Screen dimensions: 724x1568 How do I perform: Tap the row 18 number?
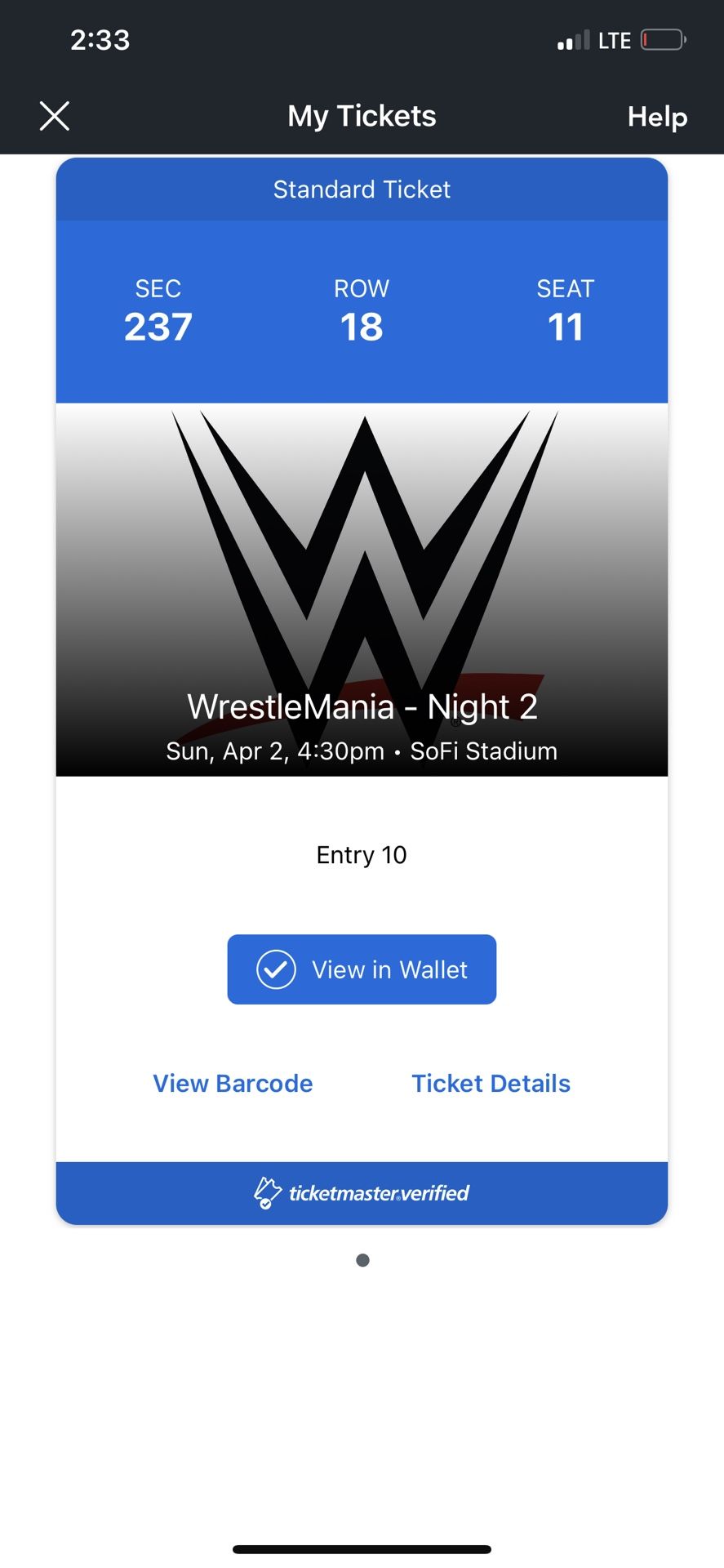pyautogui.click(x=362, y=327)
